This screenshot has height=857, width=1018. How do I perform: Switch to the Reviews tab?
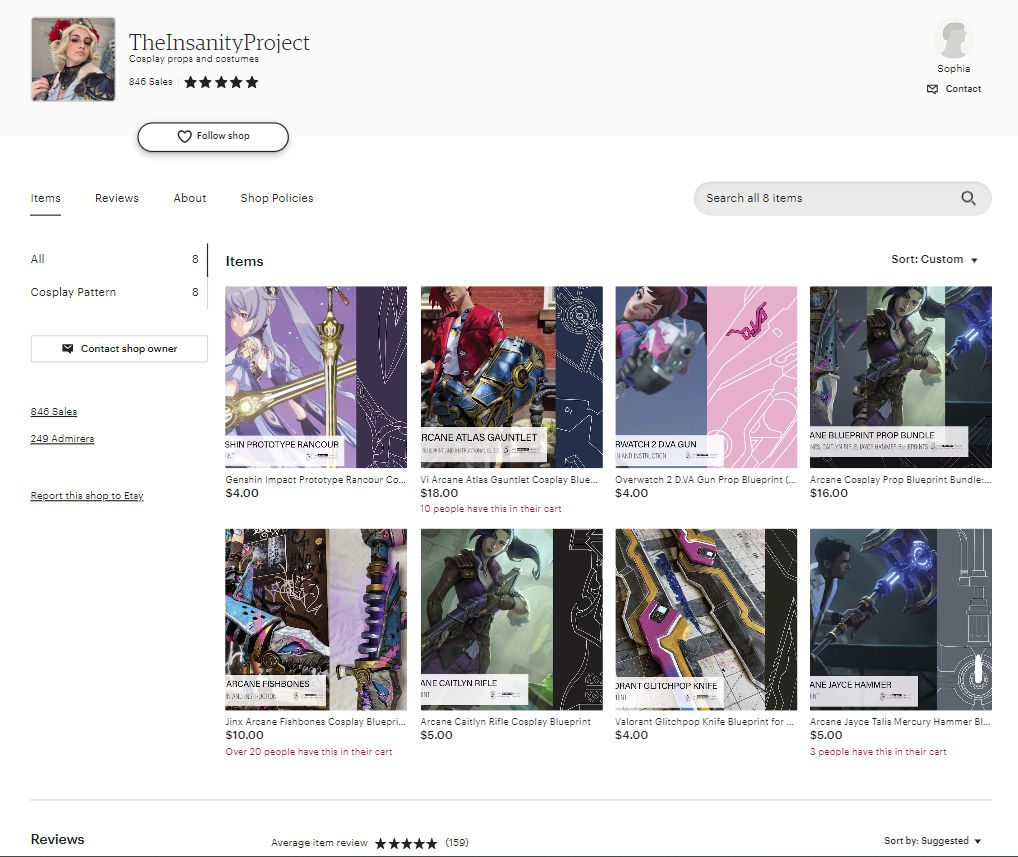117,198
